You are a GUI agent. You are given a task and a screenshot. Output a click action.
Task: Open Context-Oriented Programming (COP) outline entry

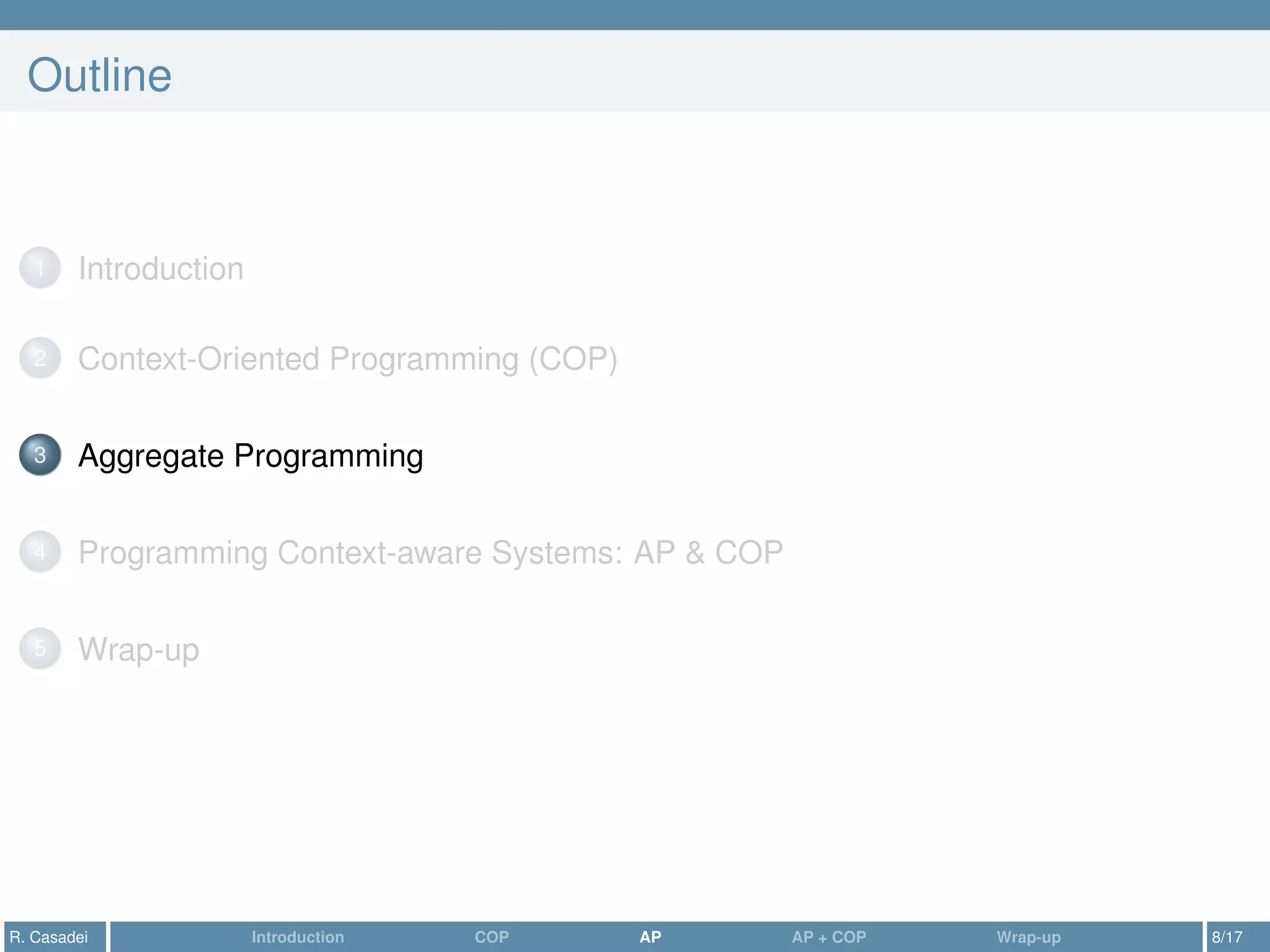click(x=347, y=359)
